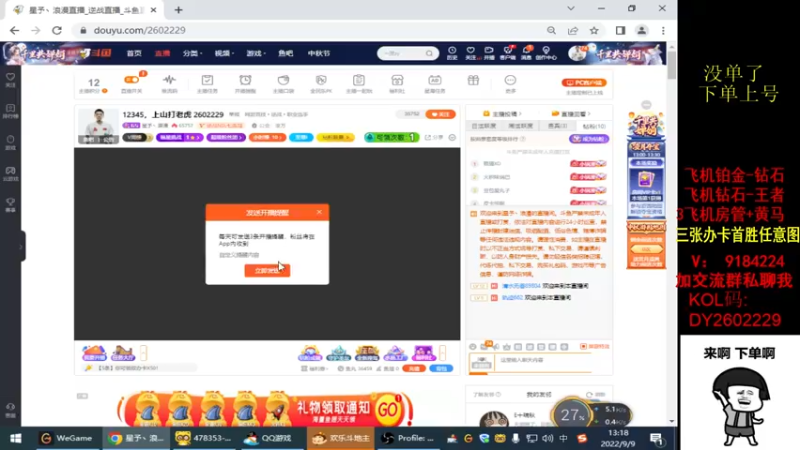
Task: Open the 首页 home menu item
Action: (x=134, y=53)
